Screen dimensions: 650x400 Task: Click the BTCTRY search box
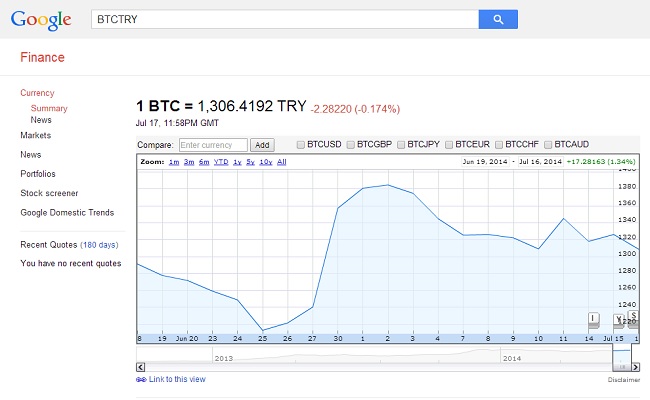(x=285, y=19)
